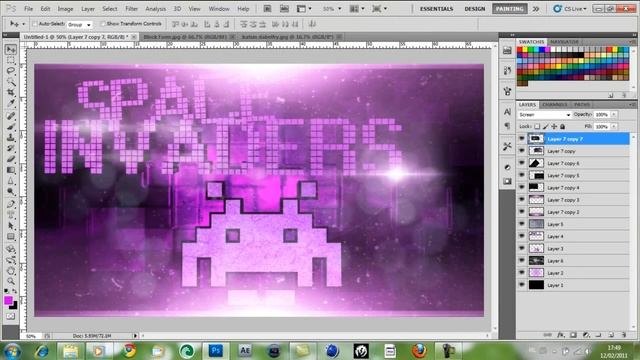Select the Blur tool

(11, 181)
